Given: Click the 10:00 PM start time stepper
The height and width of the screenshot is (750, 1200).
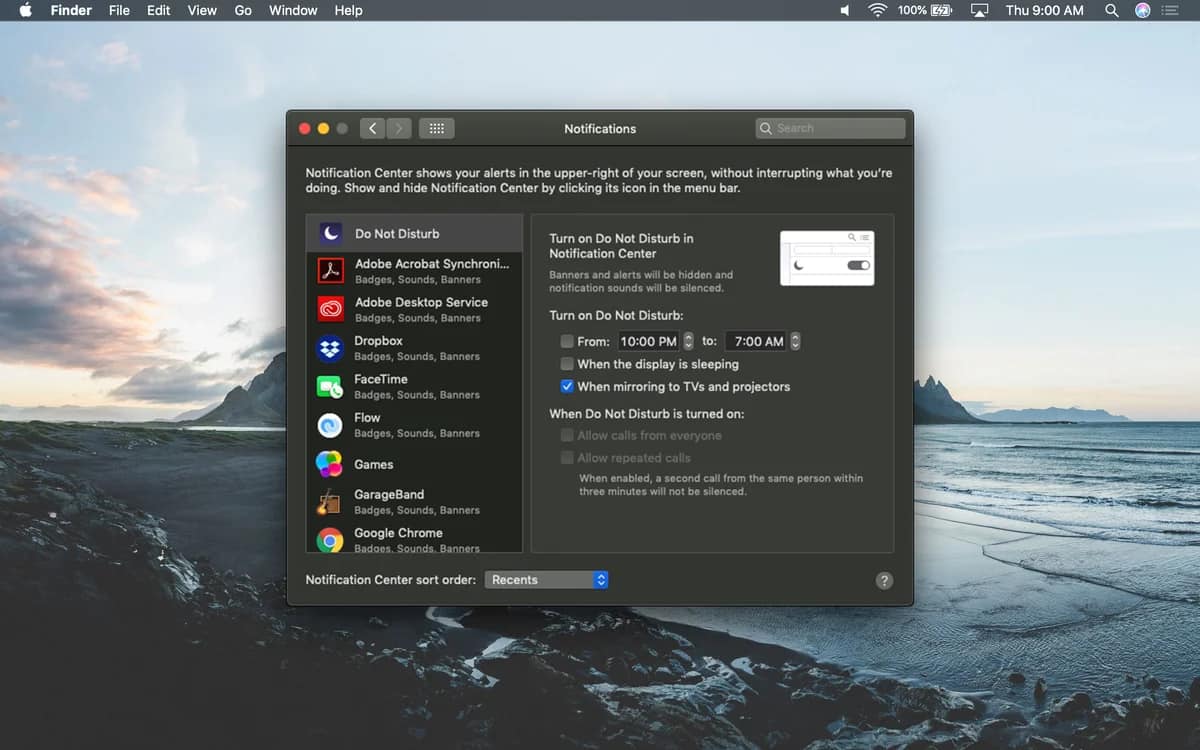Looking at the screenshot, I should (x=688, y=342).
